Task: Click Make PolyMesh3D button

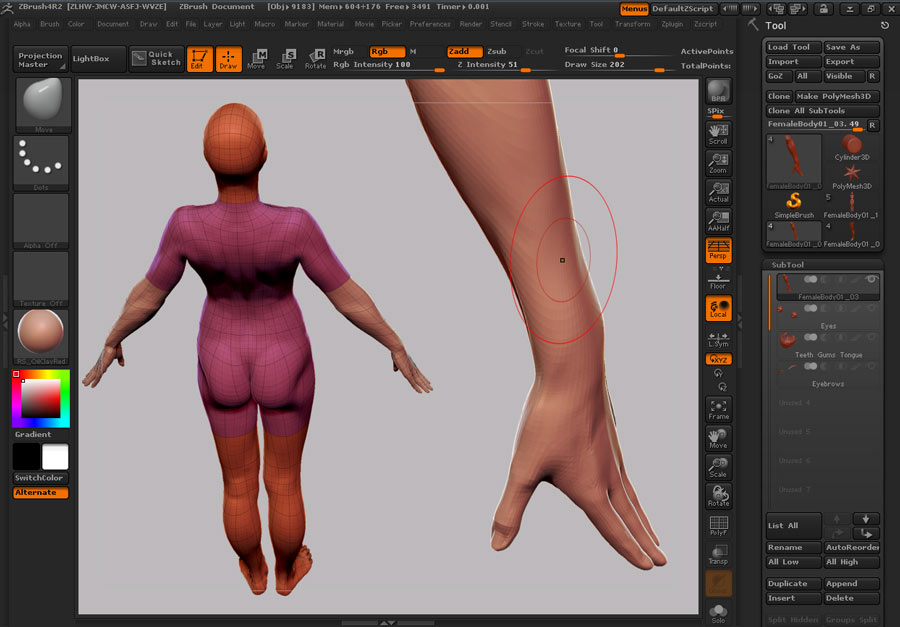Action: pyautogui.click(x=837, y=96)
